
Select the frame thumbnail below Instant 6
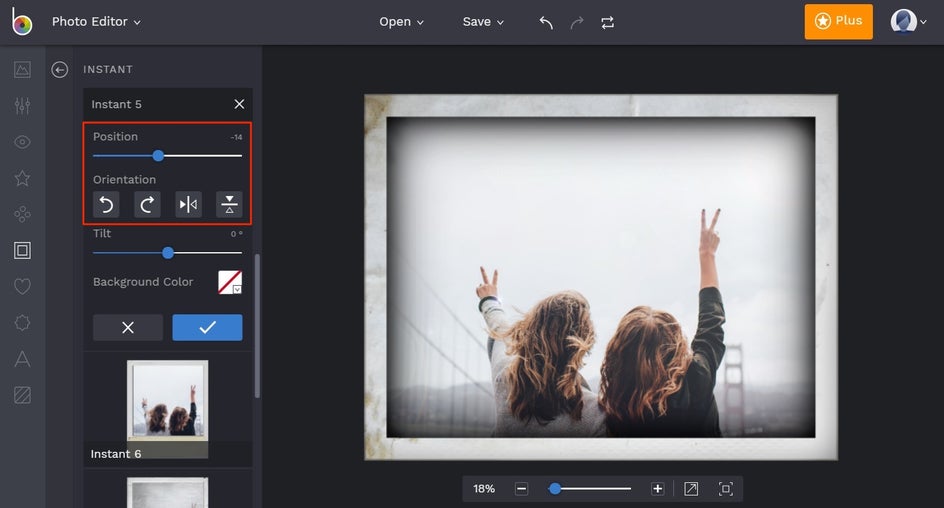(167, 492)
